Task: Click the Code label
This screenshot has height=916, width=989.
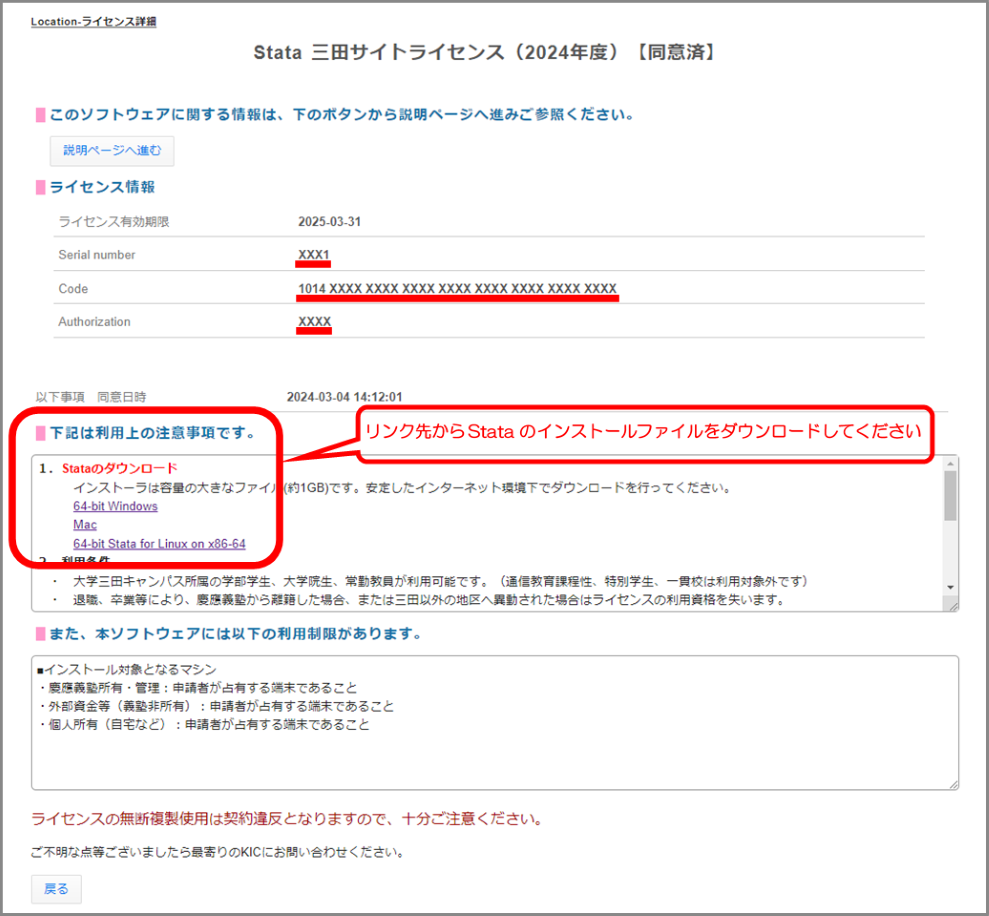Action: click(x=73, y=289)
